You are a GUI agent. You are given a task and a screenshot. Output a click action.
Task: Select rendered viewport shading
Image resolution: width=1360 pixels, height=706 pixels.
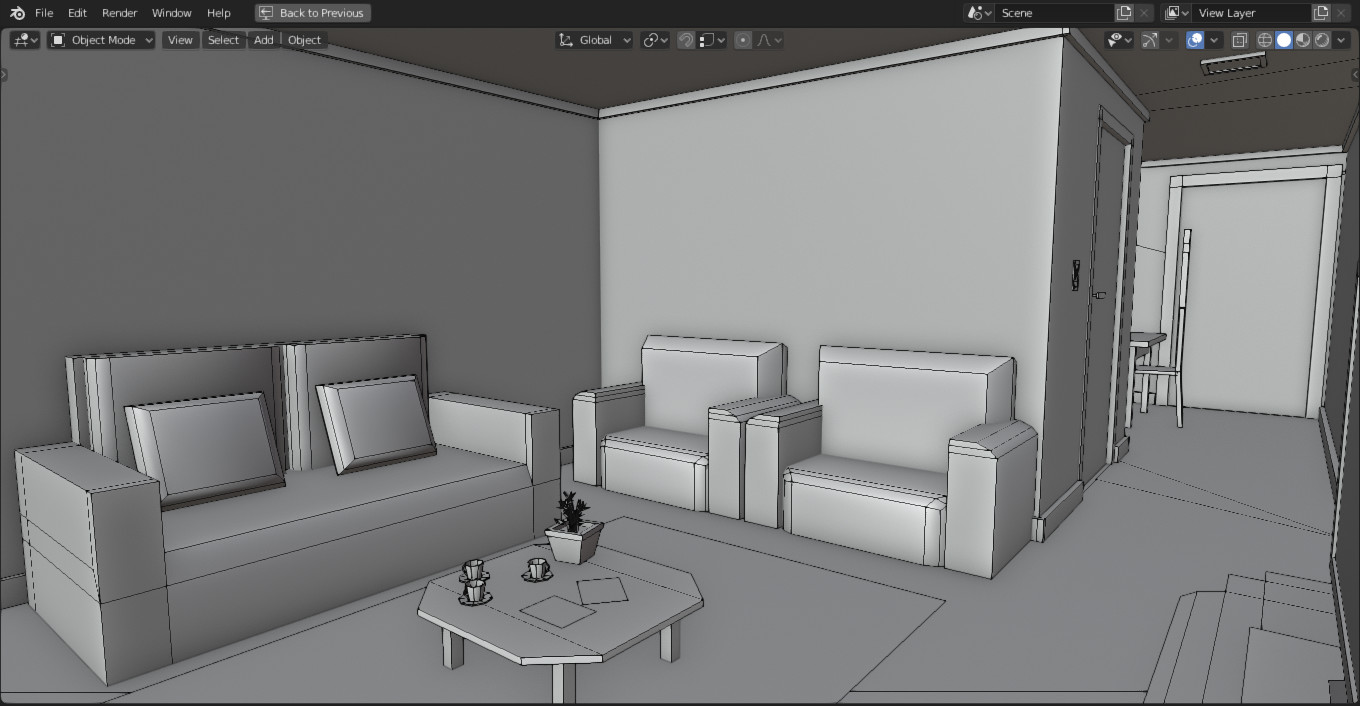point(1322,40)
